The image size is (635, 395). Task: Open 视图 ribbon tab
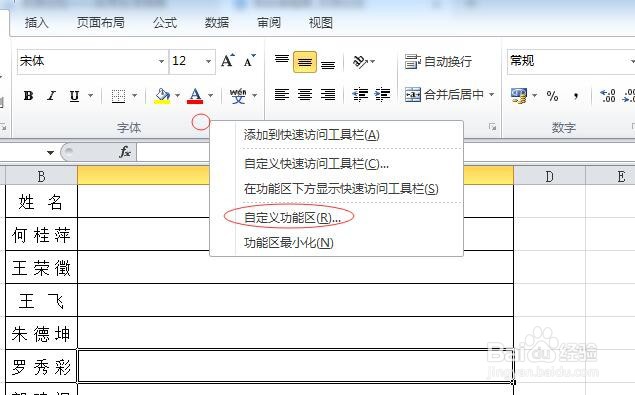pos(320,22)
